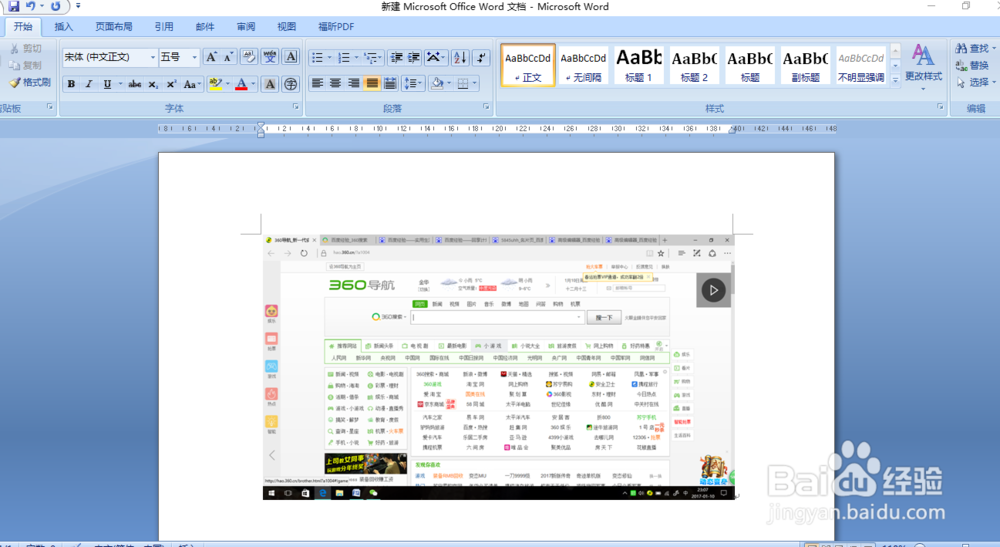Open the 视图 (View) tab
This screenshot has height=547, width=1000.
click(287, 27)
